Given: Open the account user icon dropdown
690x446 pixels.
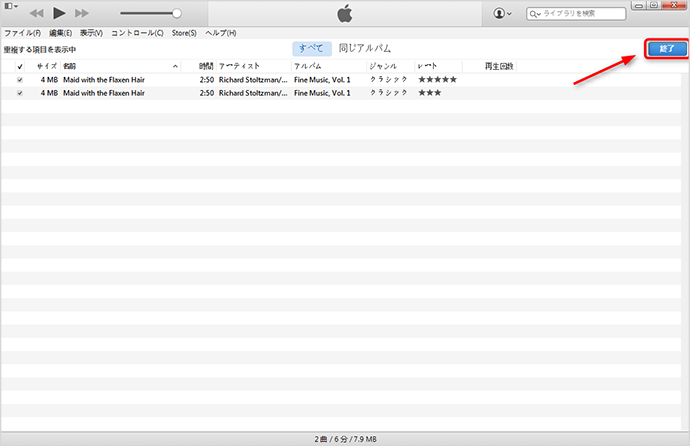Looking at the screenshot, I should click(502, 13).
